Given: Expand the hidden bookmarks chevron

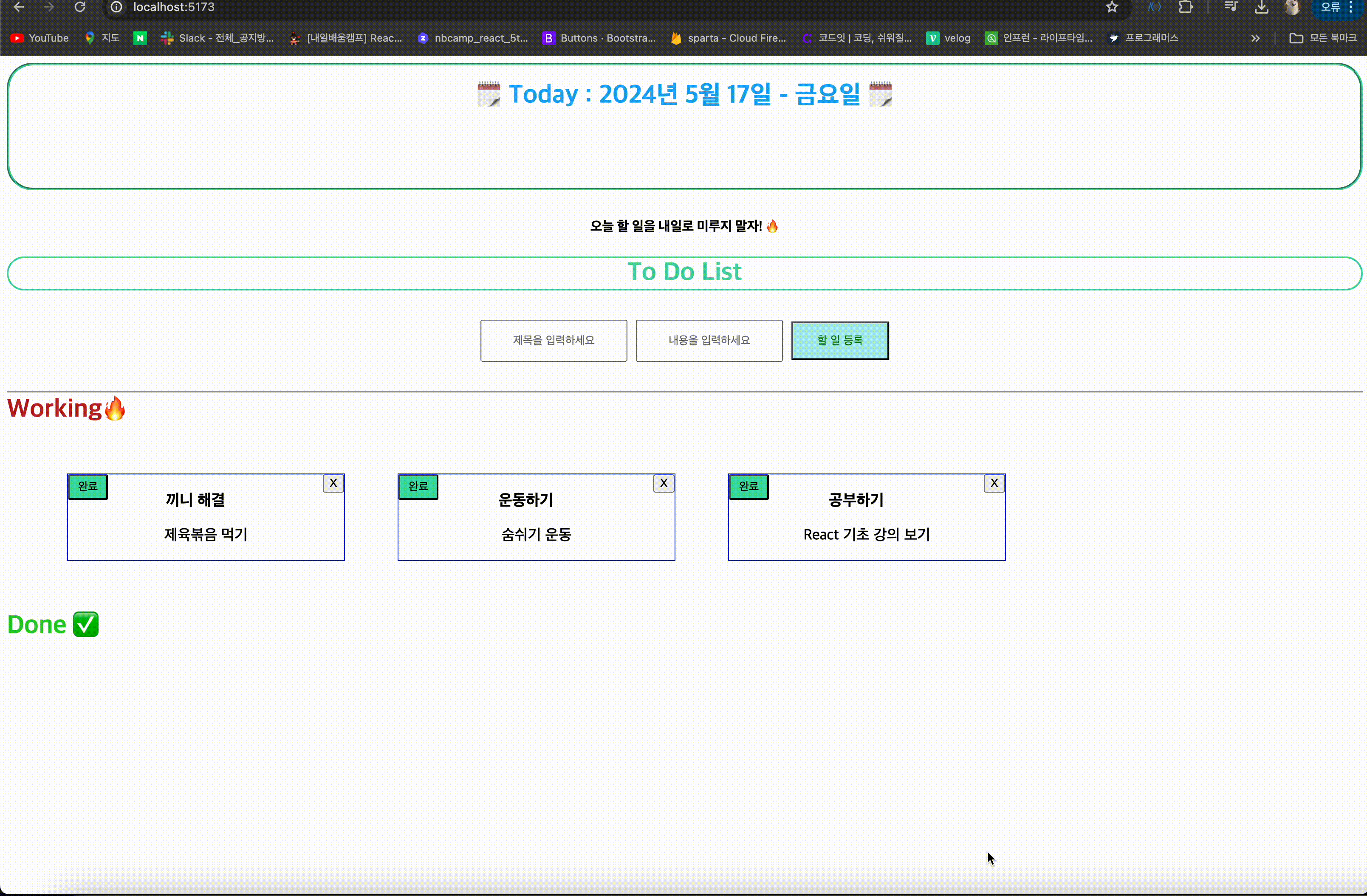Looking at the screenshot, I should tap(1256, 38).
